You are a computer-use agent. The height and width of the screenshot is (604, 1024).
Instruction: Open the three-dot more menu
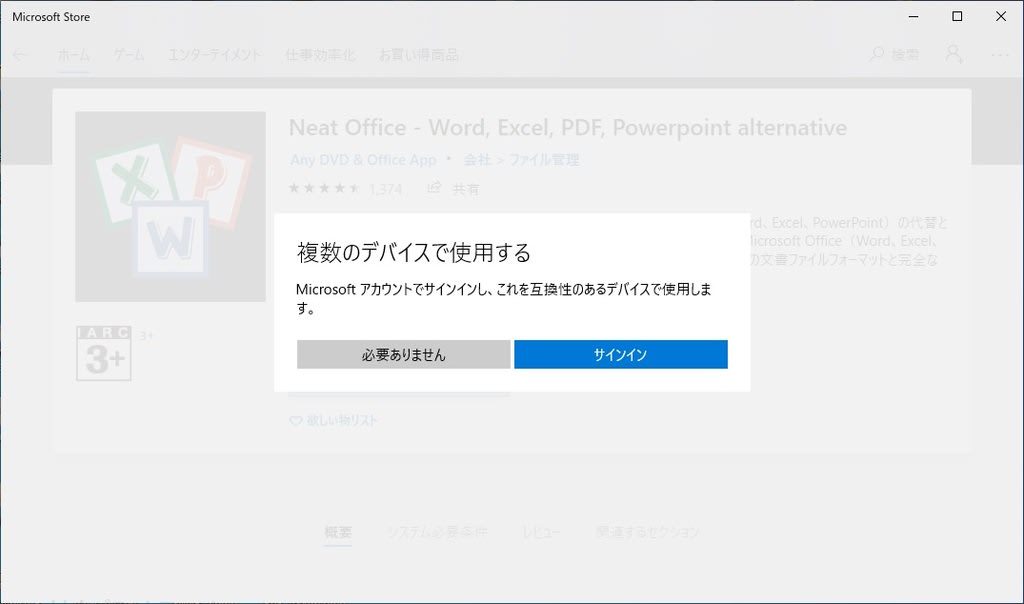1000,55
